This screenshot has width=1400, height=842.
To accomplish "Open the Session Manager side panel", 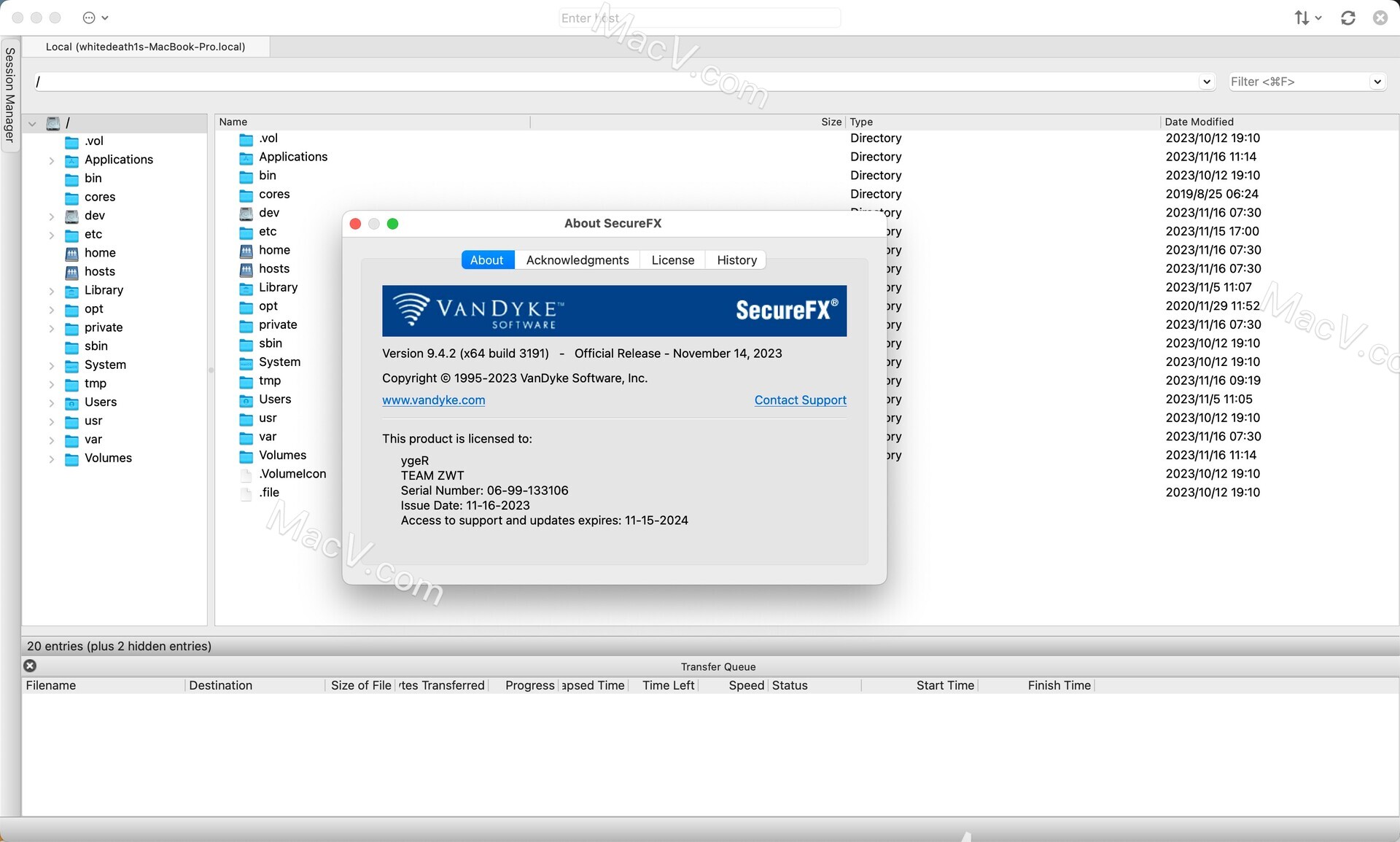I will [9, 95].
